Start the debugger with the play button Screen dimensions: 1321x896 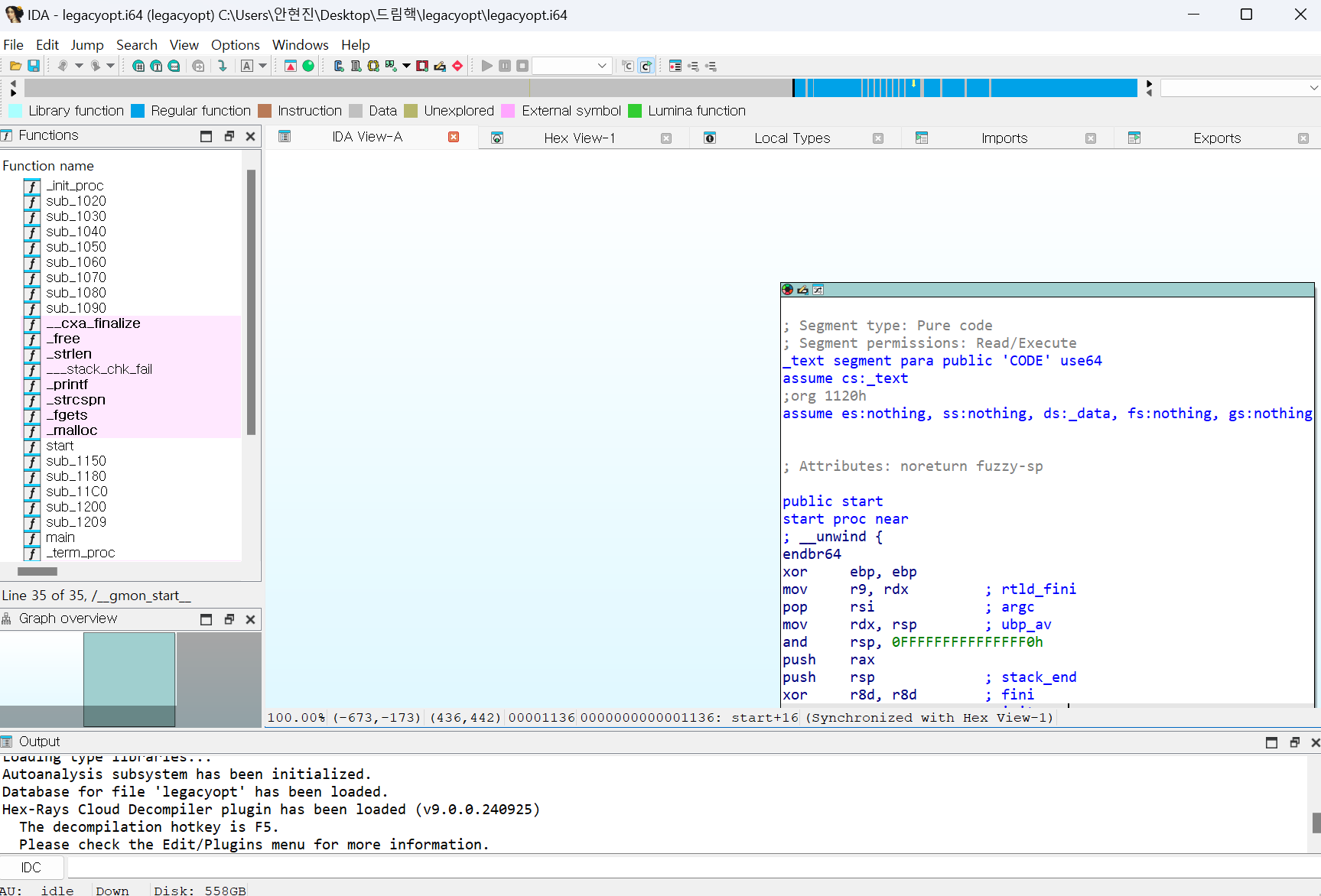pyautogui.click(x=486, y=66)
